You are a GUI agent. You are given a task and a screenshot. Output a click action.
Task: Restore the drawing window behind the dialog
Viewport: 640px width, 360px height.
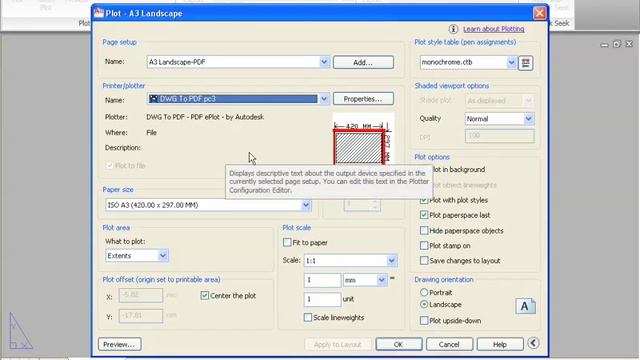616,44
